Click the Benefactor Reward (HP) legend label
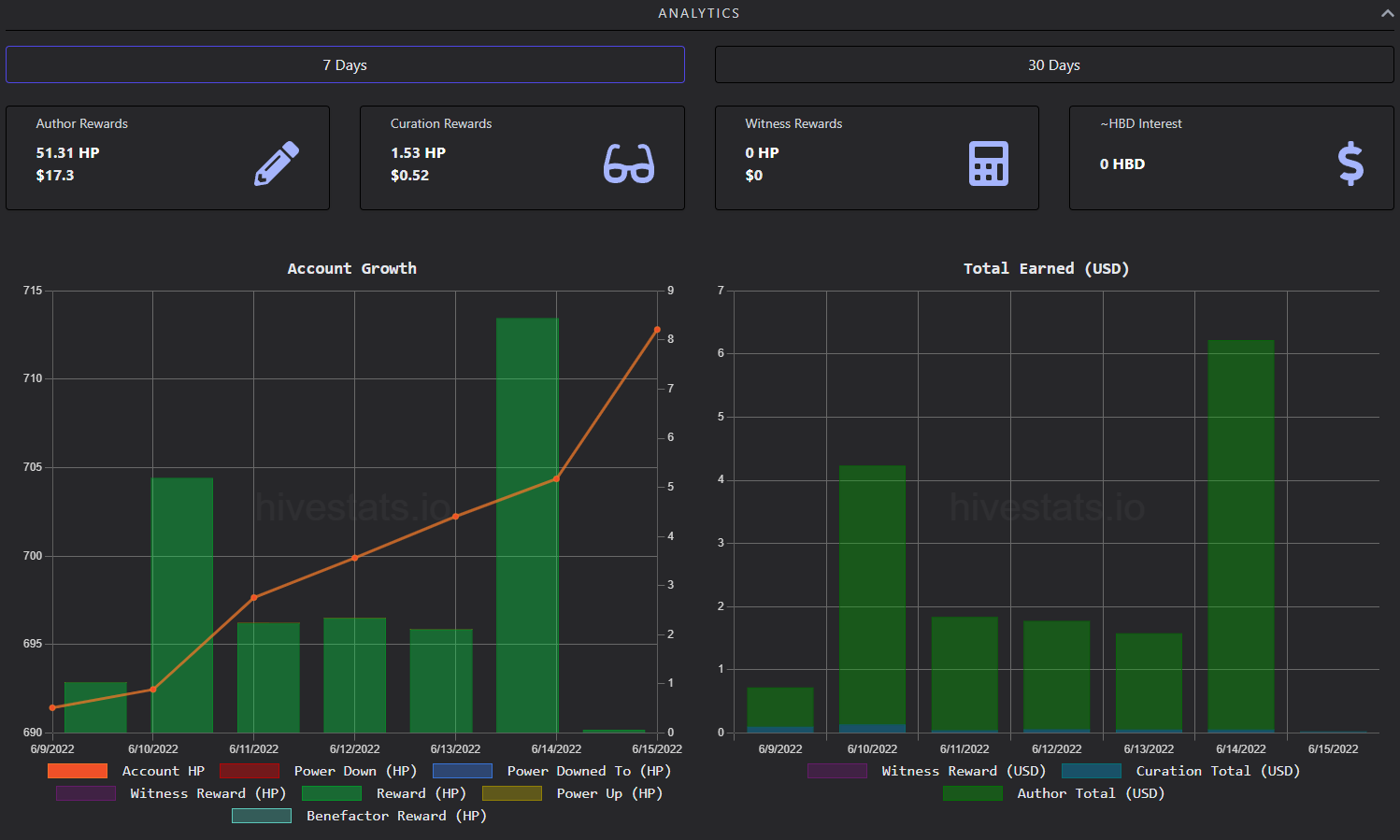 tap(396, 816)
